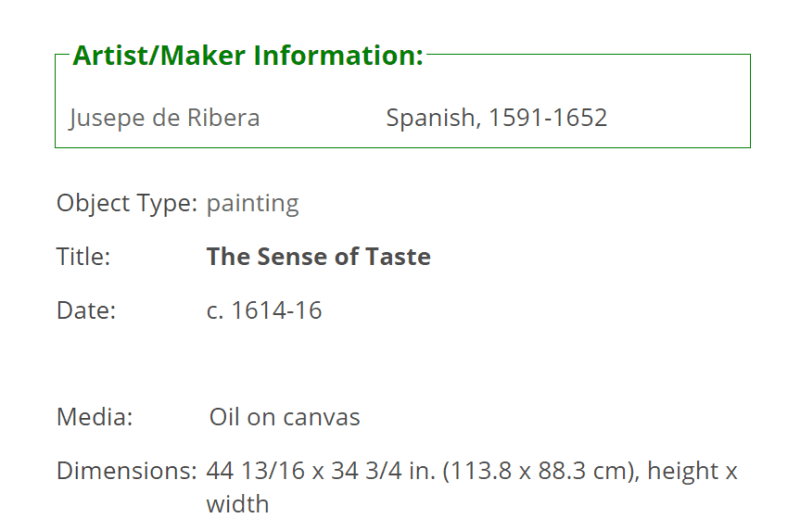
Task: Click the date value c. 1614-16
Action: click(264, 310)
